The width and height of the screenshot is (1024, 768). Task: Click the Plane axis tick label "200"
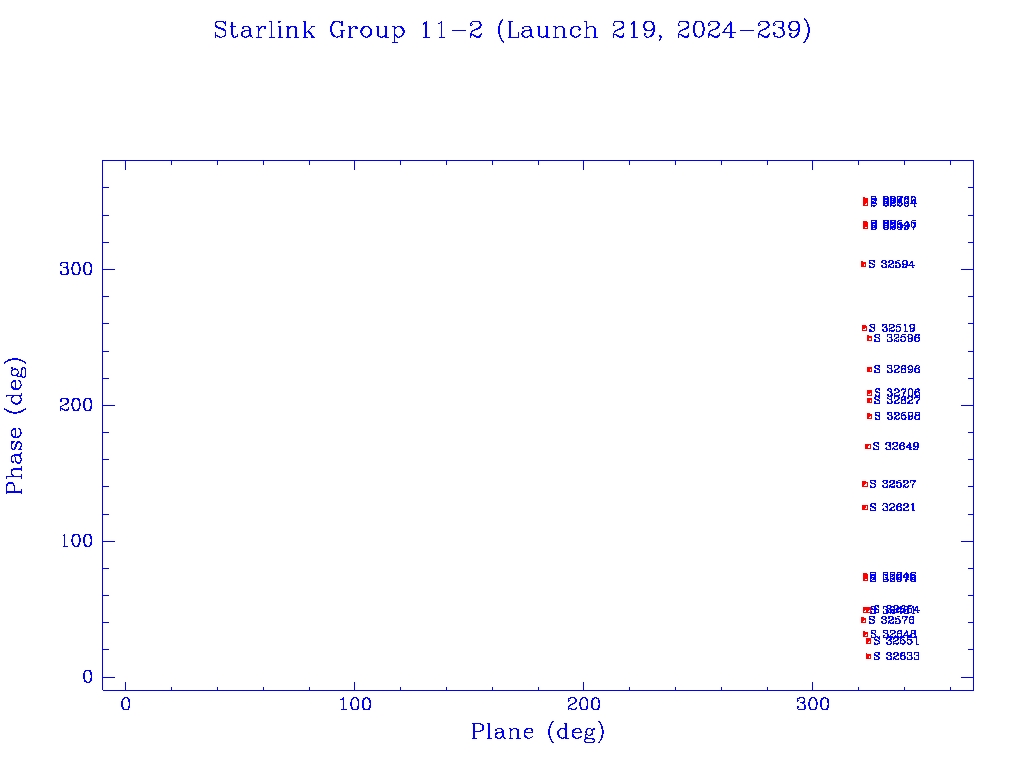(583, 705)
